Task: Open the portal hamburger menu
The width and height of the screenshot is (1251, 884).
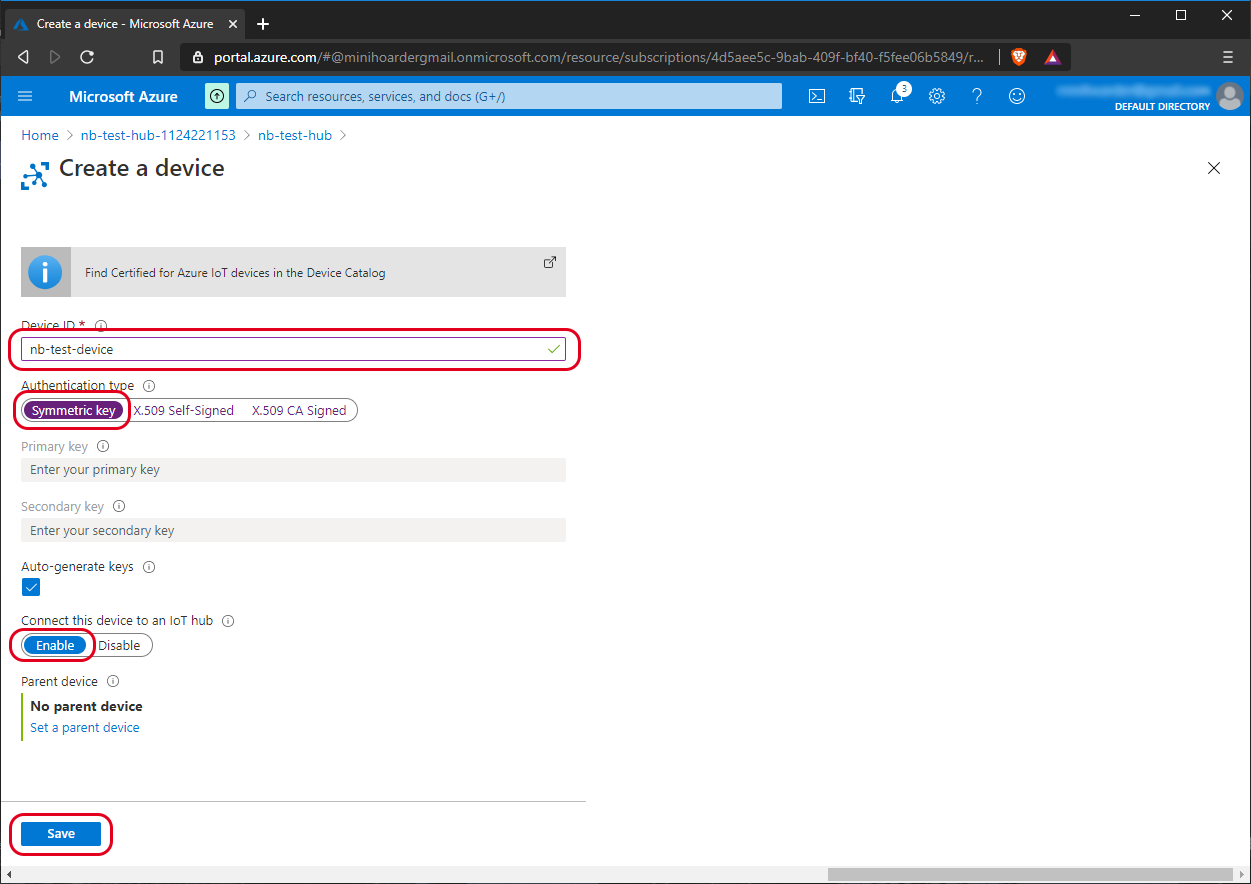Action: pyautogui.click(x=26, y=96)
